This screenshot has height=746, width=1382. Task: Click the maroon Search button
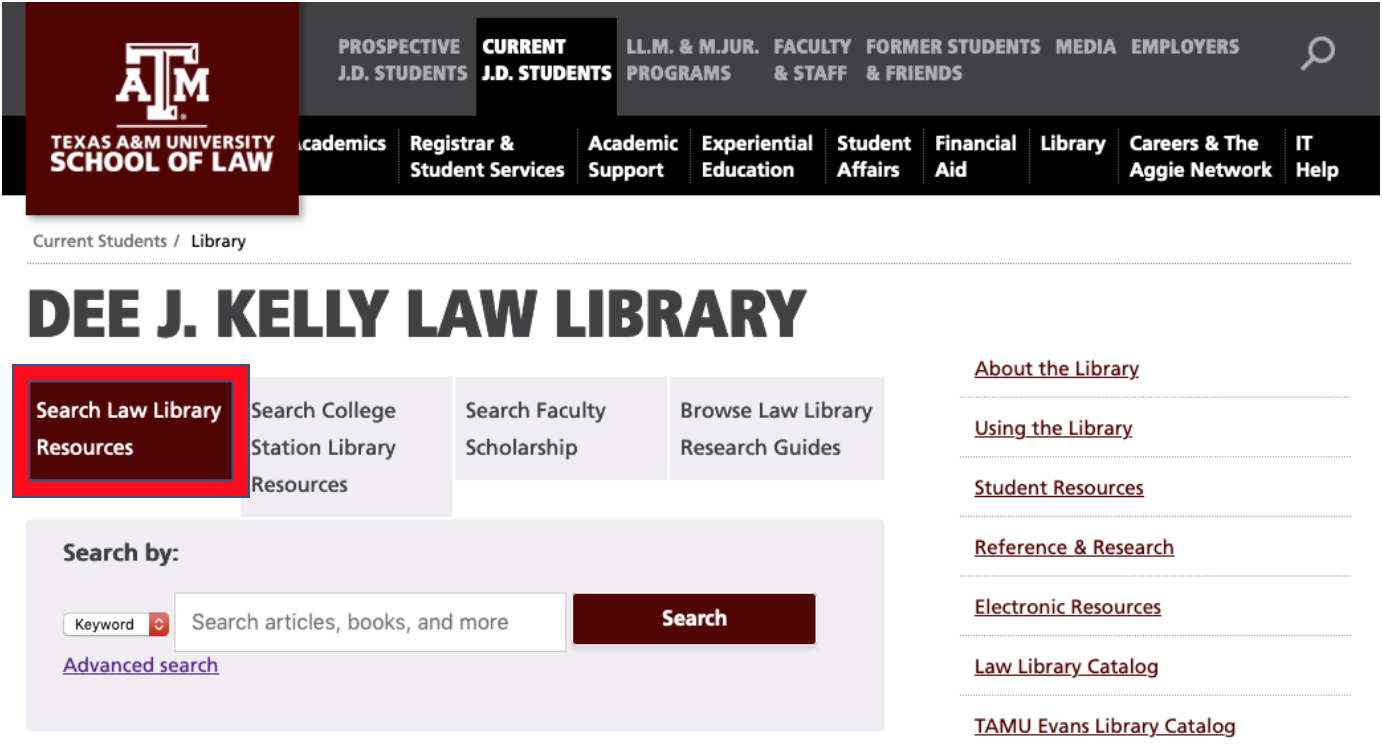tap(694, 618)
